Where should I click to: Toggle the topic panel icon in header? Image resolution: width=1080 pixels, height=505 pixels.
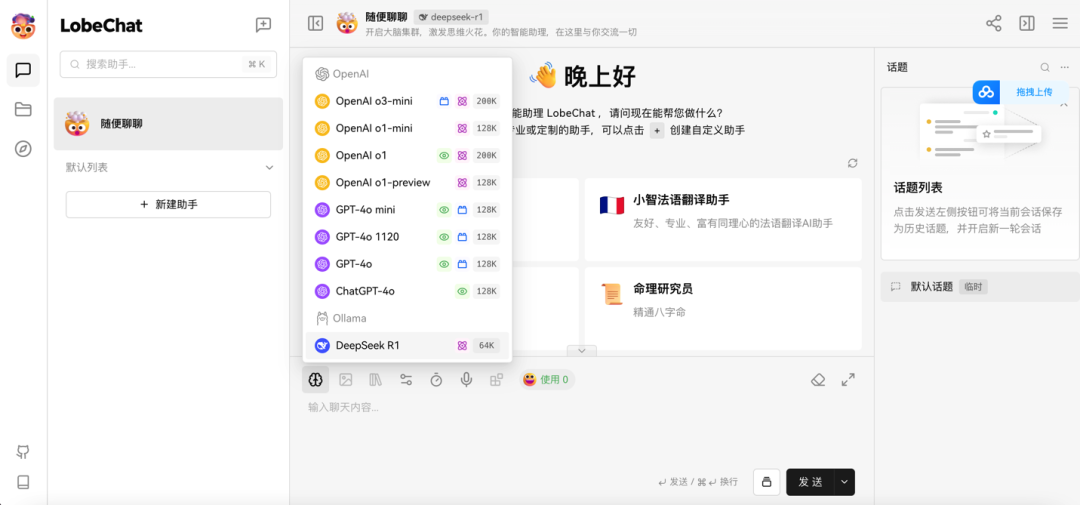click(1027, 23)
